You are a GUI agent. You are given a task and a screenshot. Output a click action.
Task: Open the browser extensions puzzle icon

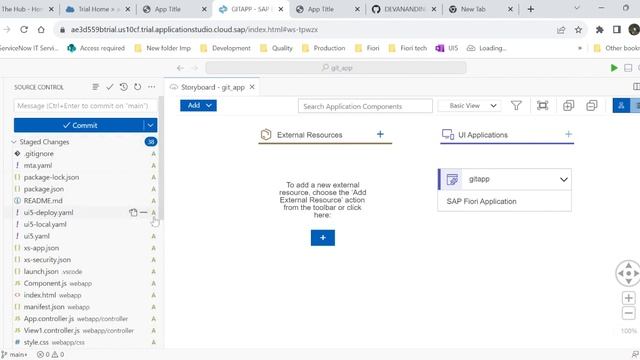tap(600, 29)
